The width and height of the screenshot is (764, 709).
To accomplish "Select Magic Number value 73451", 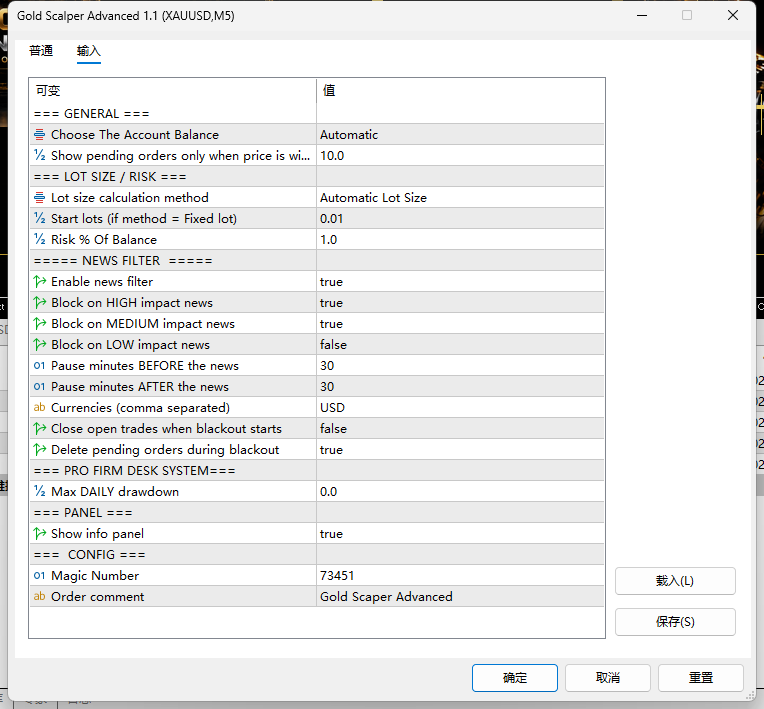I will (x=460, y=575).
